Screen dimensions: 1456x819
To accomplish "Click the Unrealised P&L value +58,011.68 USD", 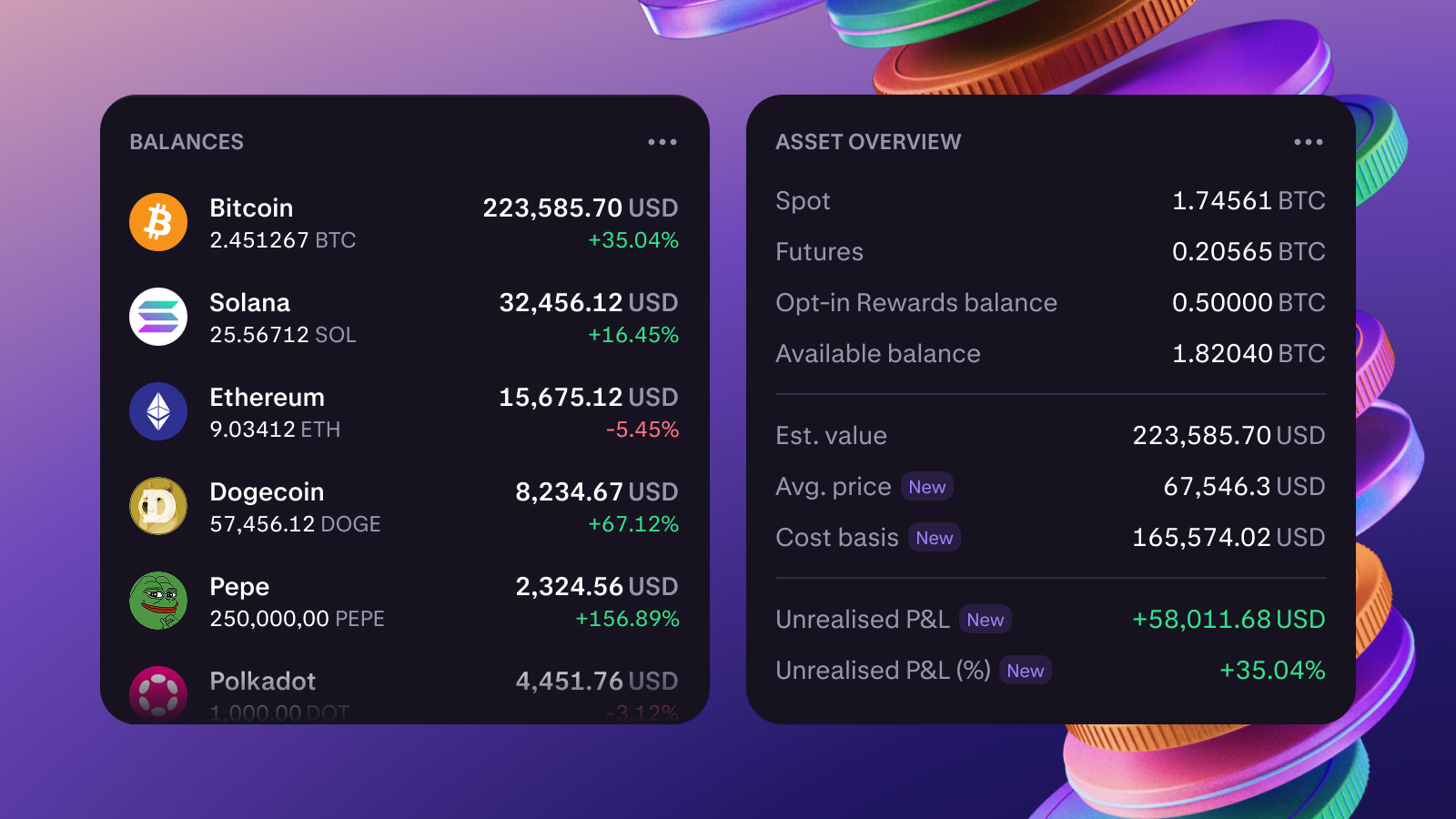I will point(1228,620).
